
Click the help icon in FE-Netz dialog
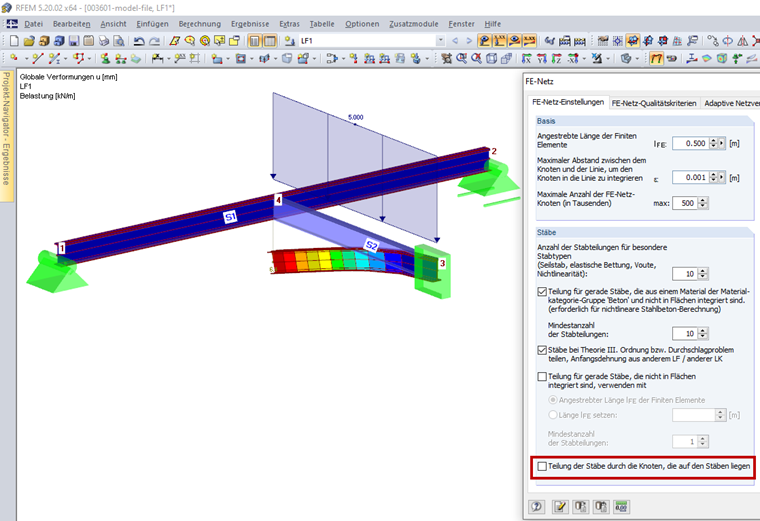click(x=537, y=506)
